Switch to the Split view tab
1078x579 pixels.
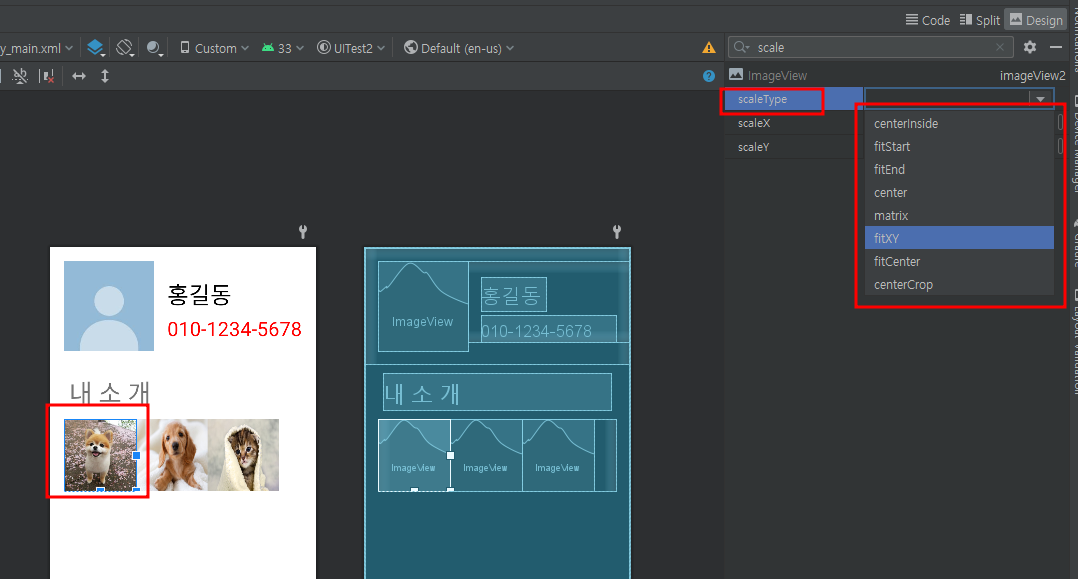[980, 20]
